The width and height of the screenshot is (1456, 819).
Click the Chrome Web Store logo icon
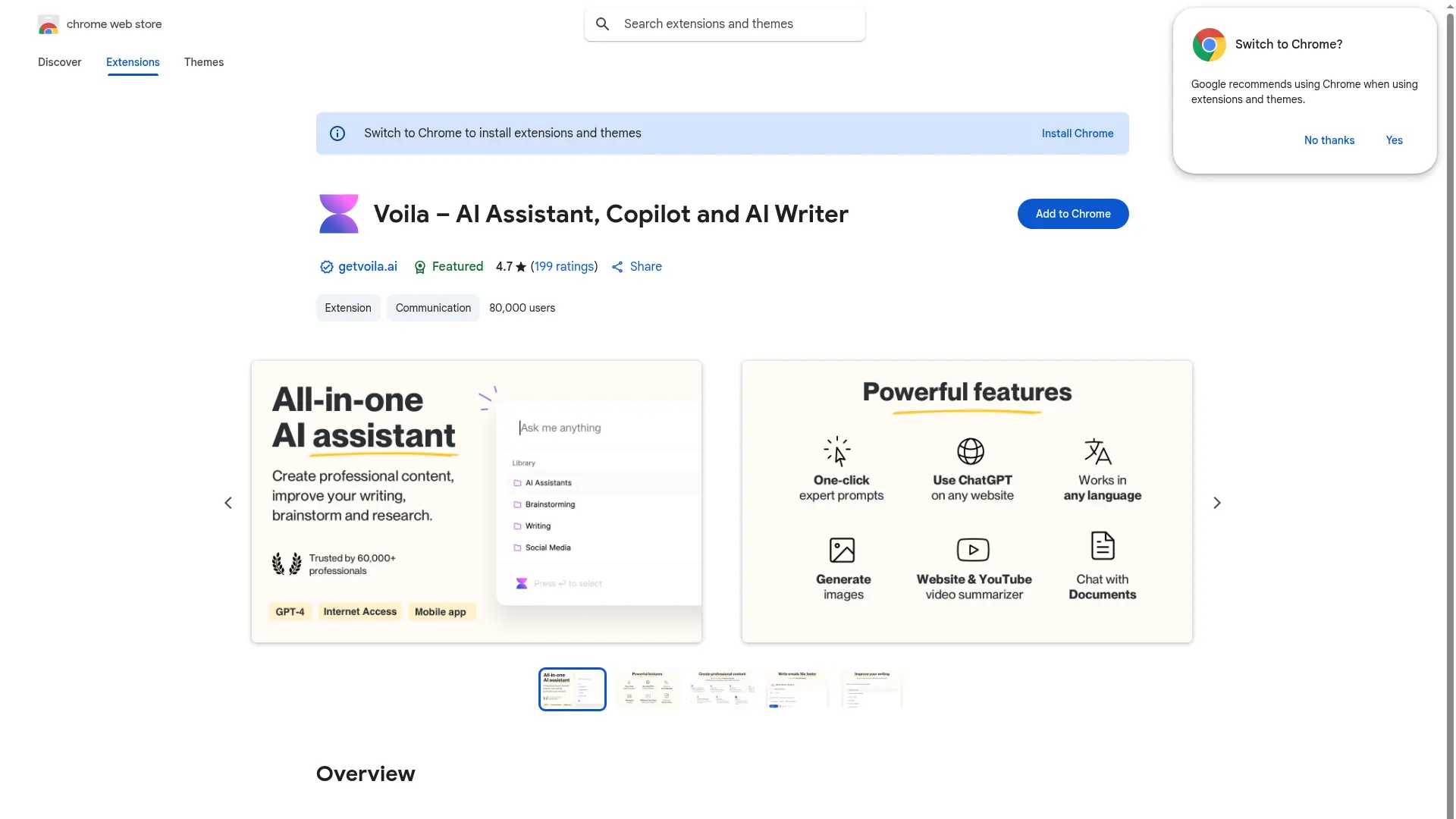pos(48,24)
